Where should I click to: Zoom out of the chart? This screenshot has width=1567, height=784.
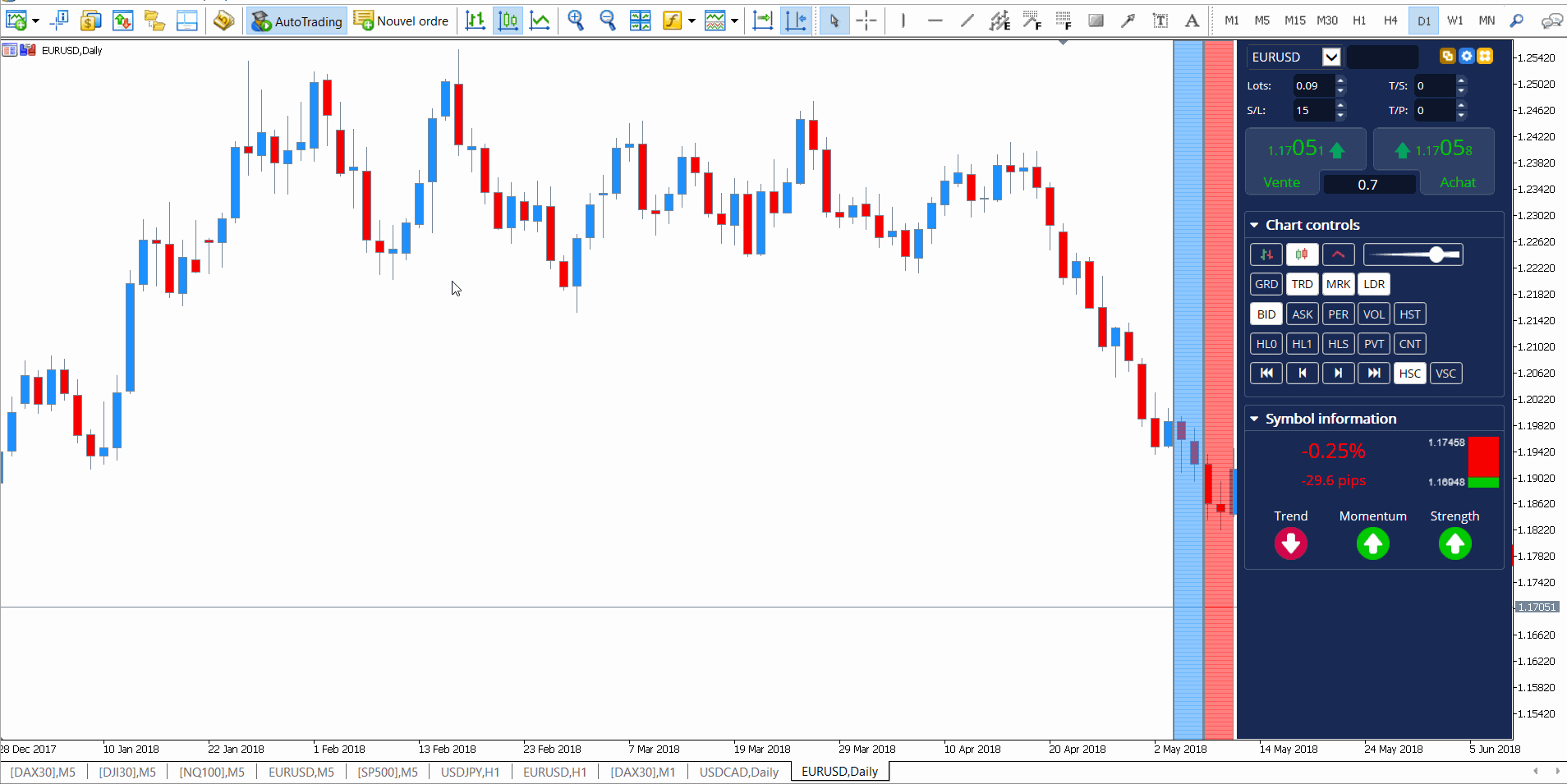click(608, 21)
